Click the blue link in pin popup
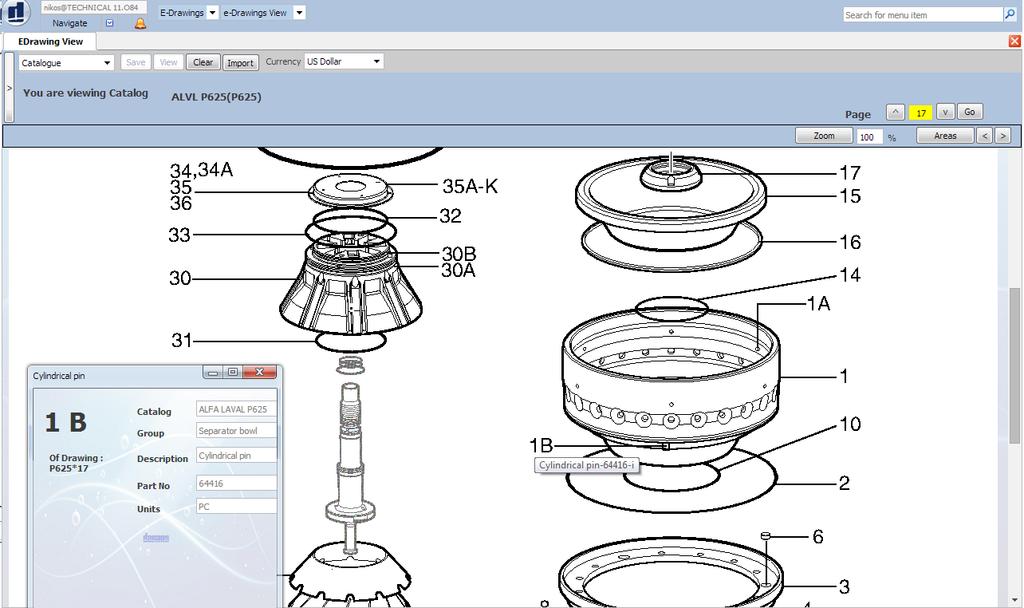This screenshot has width=1024, height=608. click(x=155, y=537)
